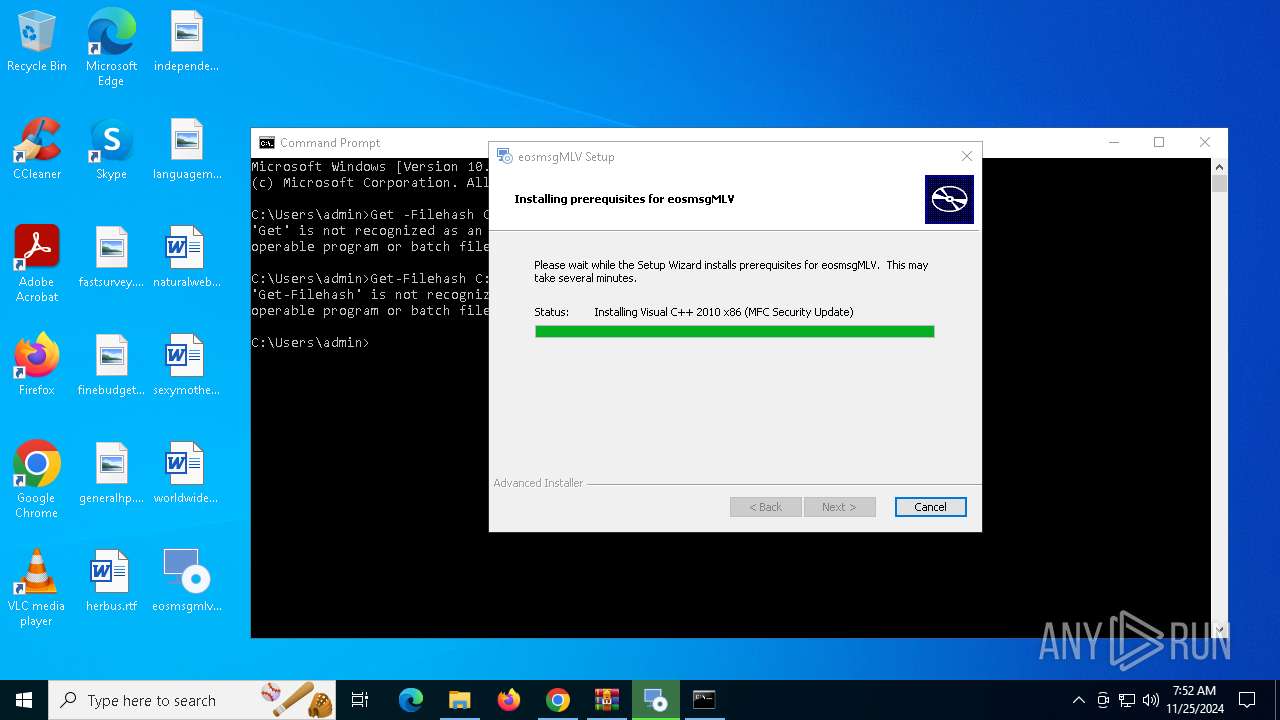Screen dimensions: 1280x720
Task: Maximize the Command Prompt window
Action: [x=1159, y=142]
